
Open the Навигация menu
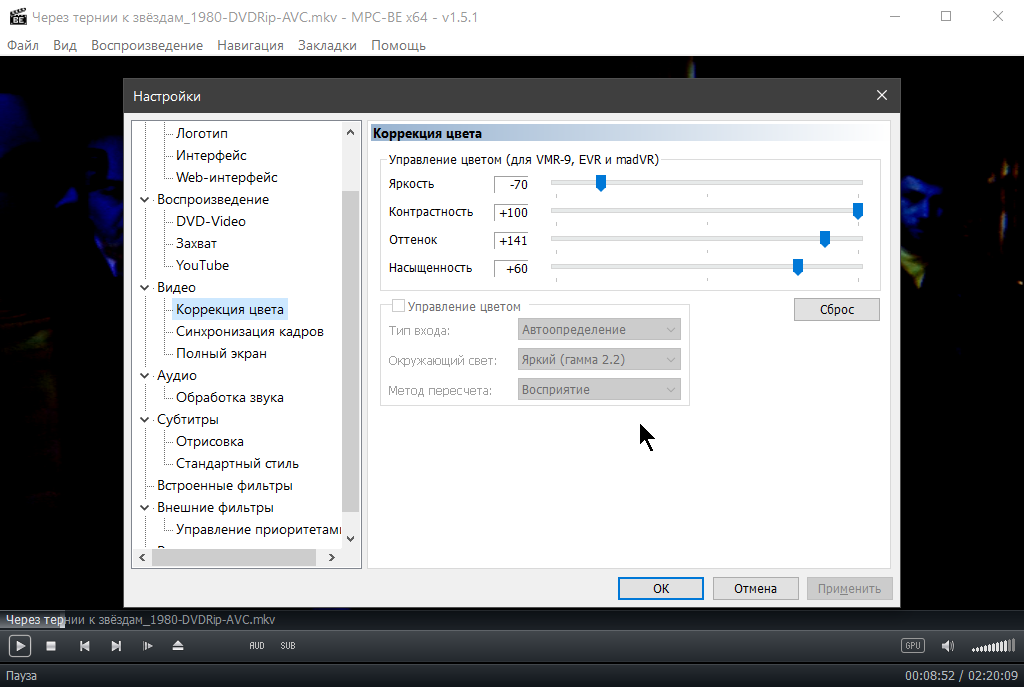(x=250, y=45)
